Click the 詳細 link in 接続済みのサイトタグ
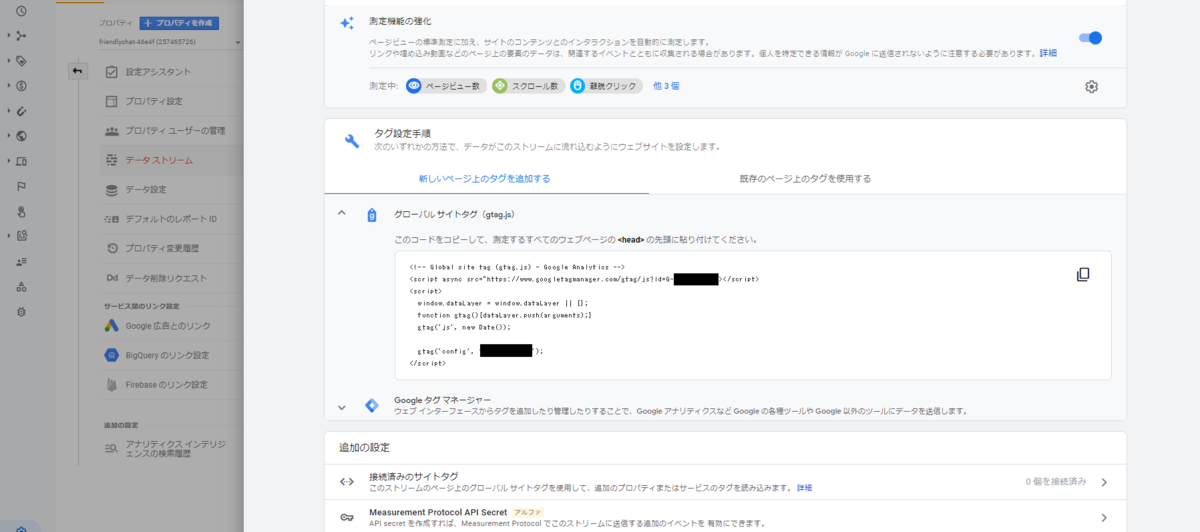Screen dimensions: 1200x532 point(804,488)
